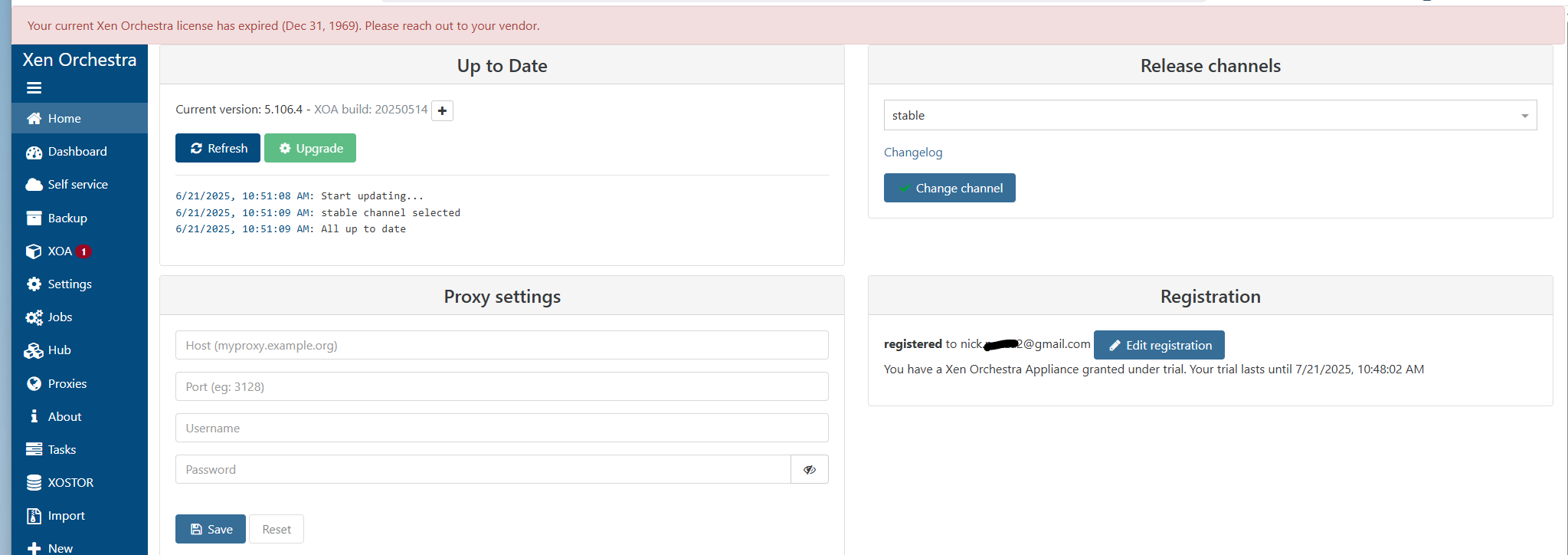Image resolution: width=1568 pixels, height=555 pixels.
Task: Open Settings from the sidebar
Action: coord(80,284)
